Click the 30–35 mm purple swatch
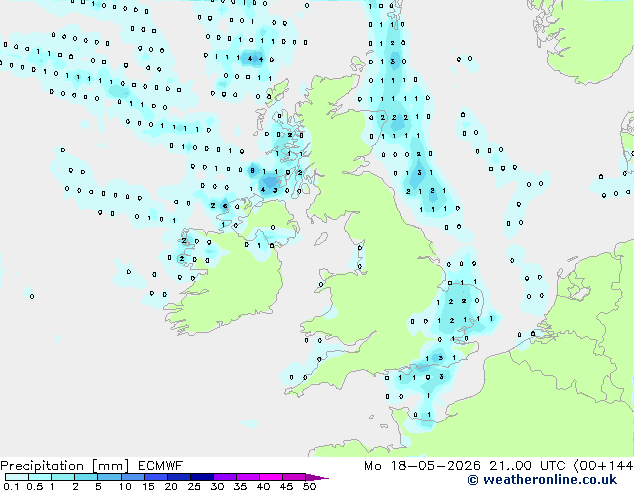 click(224, 477)
